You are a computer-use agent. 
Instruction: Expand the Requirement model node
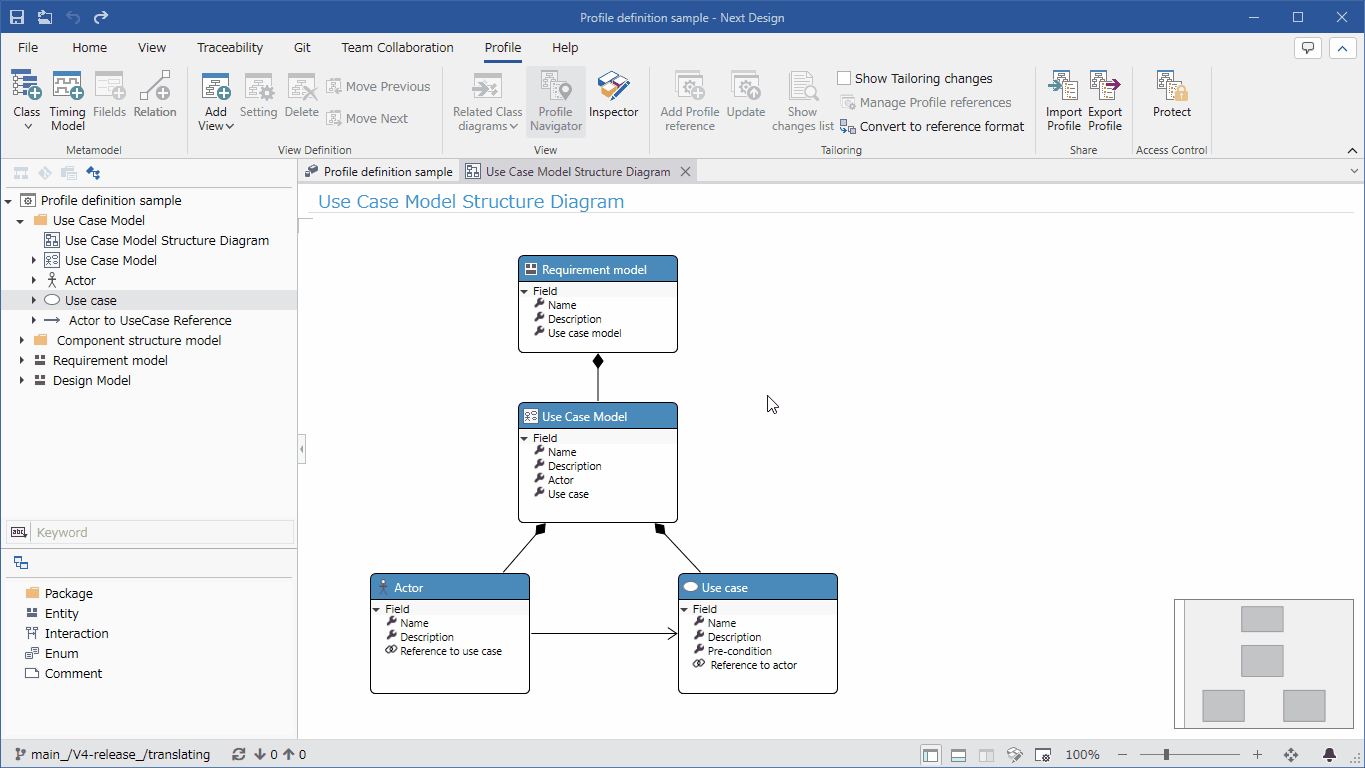click(x=21, y=361)
